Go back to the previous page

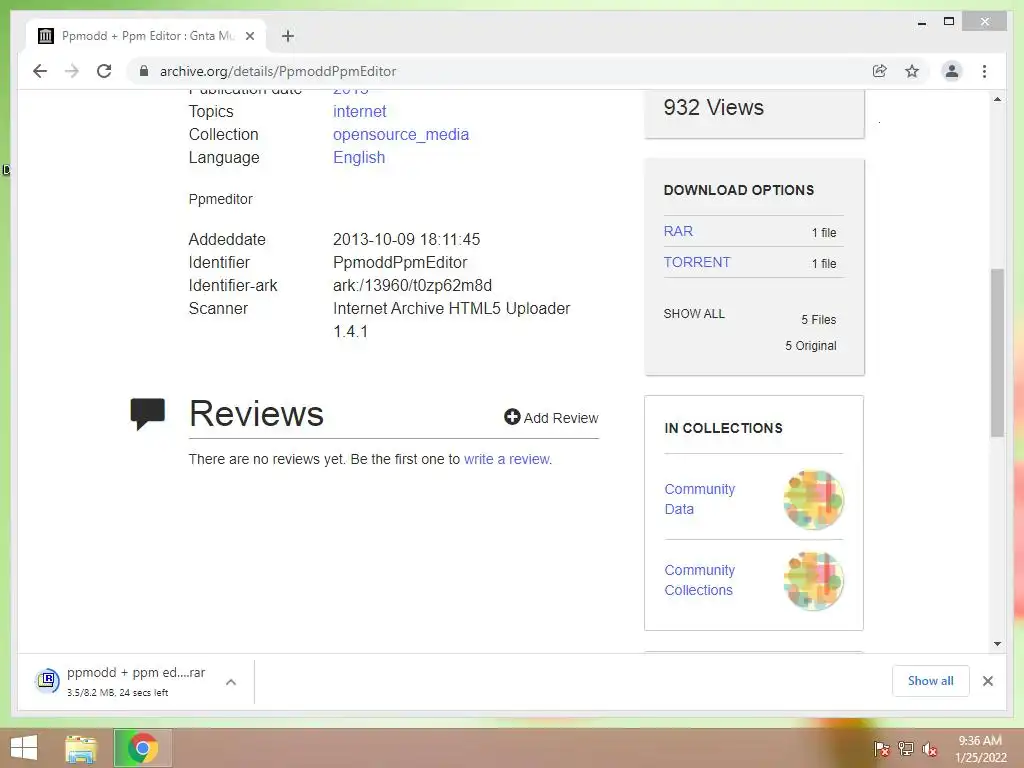click(x=40, y=71)
